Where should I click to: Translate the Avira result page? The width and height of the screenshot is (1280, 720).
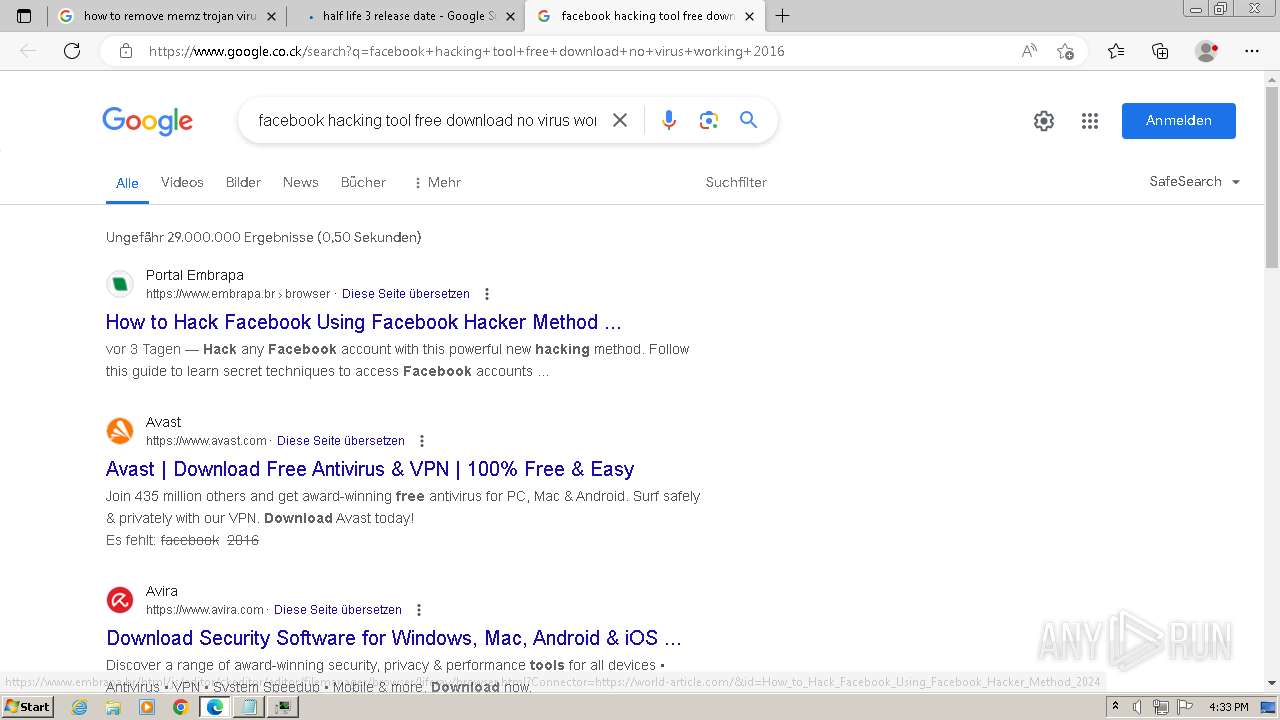(338, 610)
